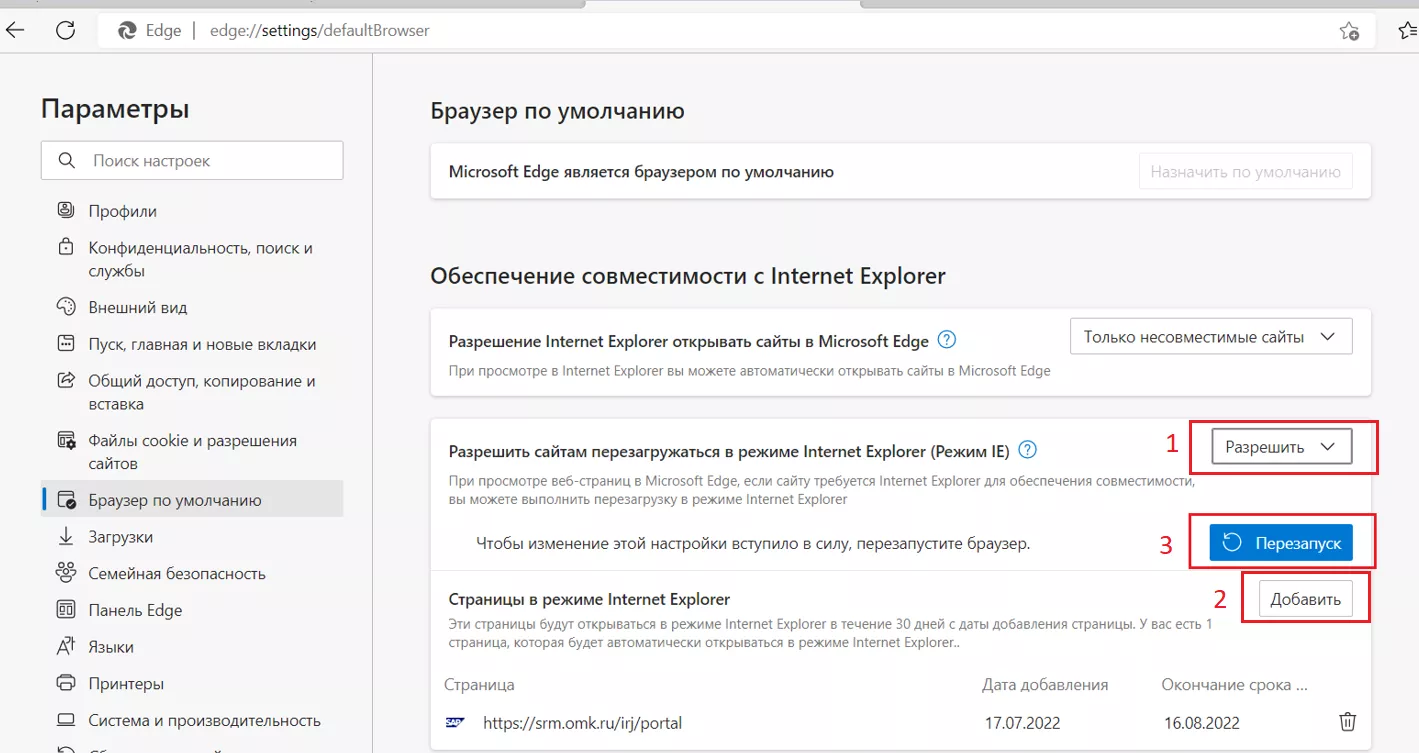Click the 'Окончание срока' column header
1419x753 pixels.
tap(1235, 685)
